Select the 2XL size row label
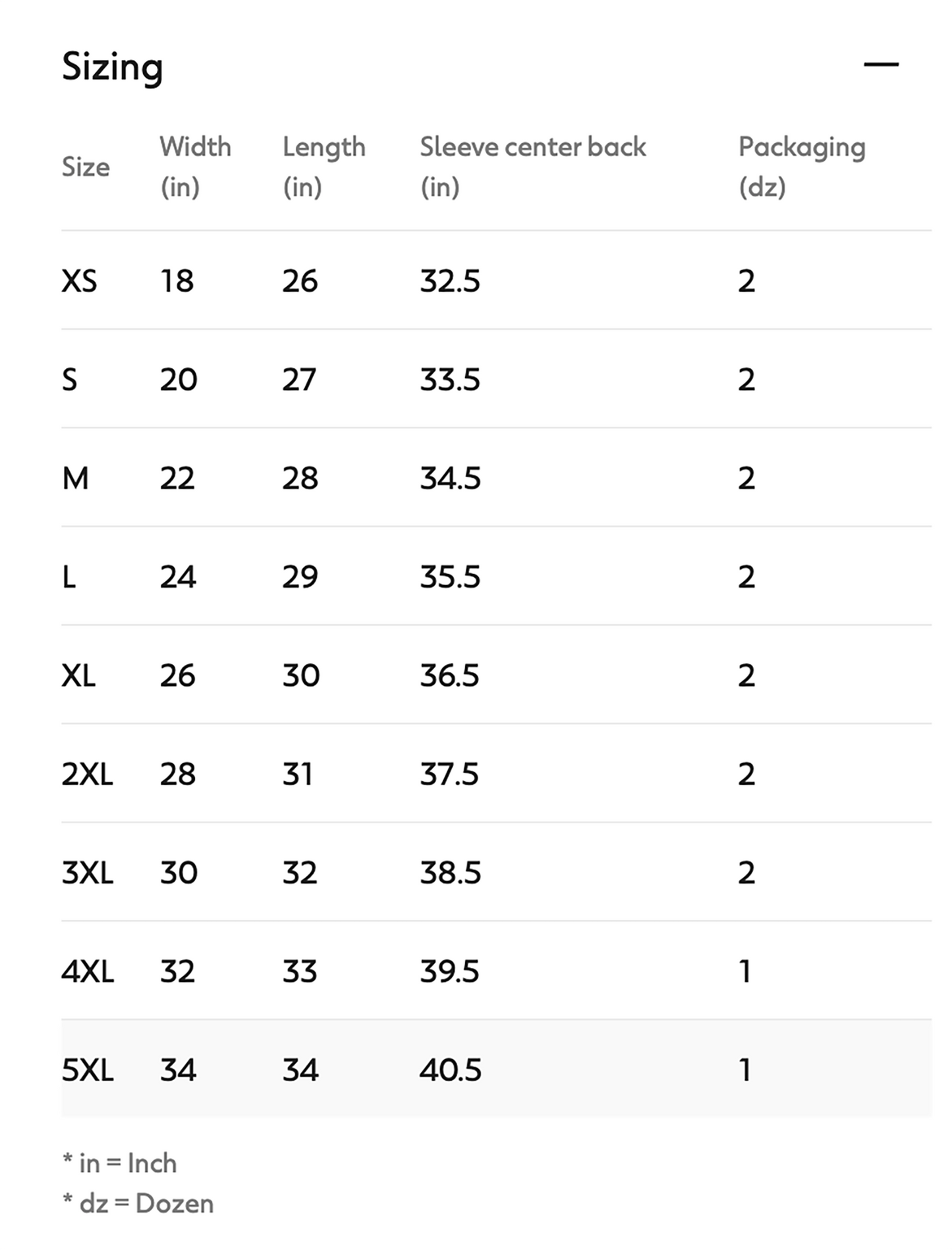The image size is (952, 1250). pyautogui.click(x=87, y=774)
